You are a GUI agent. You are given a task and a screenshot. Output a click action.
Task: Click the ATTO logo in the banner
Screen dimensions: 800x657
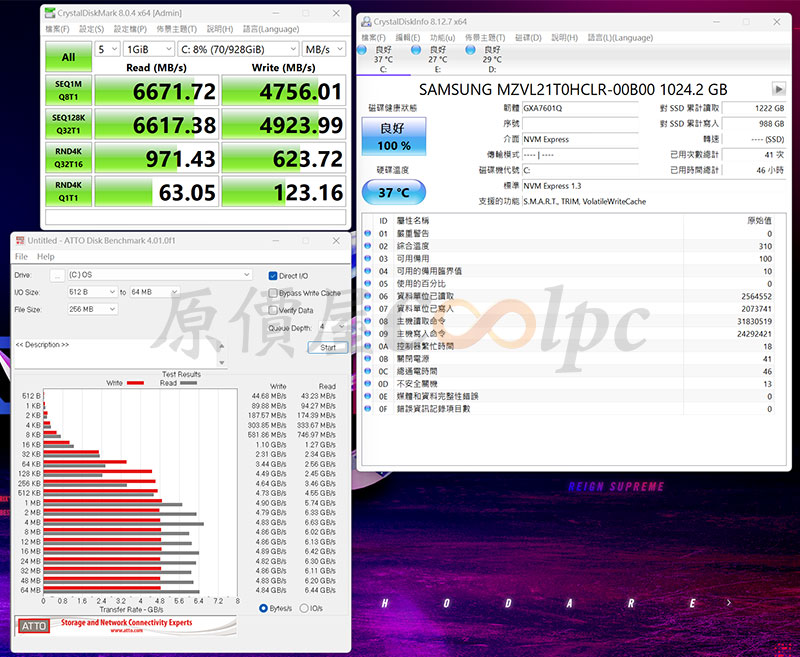tap(34, 626)
